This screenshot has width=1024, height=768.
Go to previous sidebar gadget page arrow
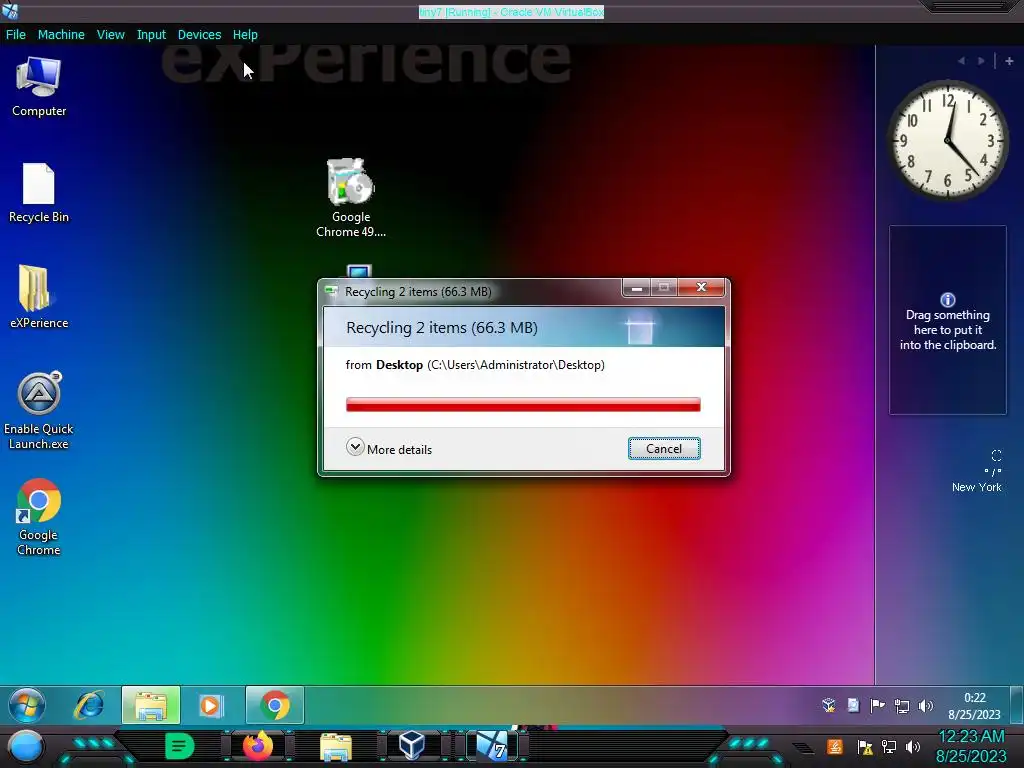tap(961, 61)
